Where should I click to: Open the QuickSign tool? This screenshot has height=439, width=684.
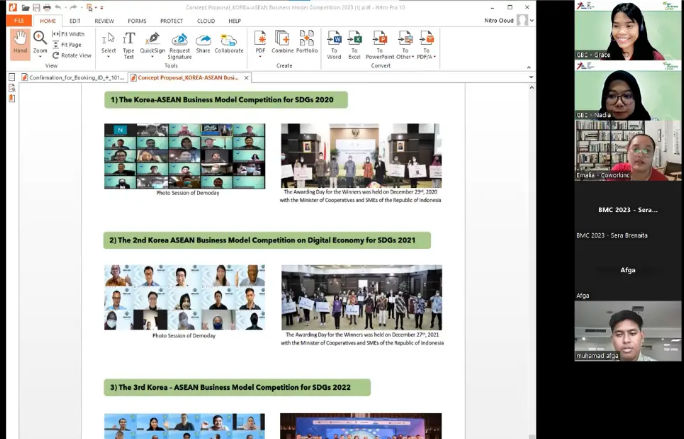point(153,42)
